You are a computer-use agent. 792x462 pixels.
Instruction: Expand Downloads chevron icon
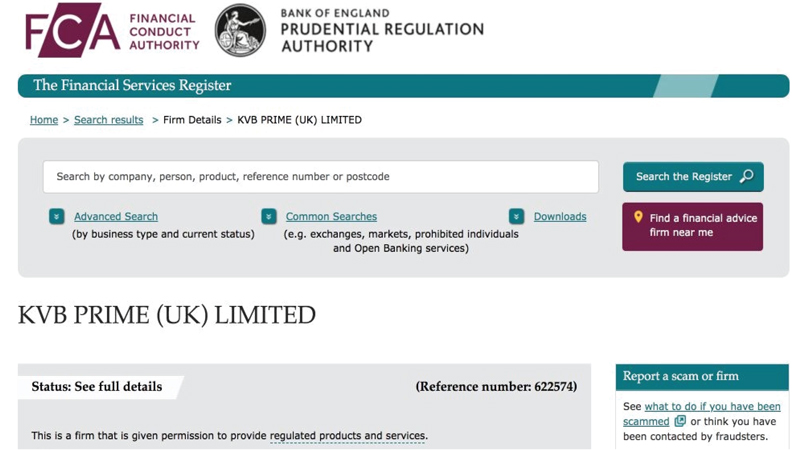pos(516,217)
